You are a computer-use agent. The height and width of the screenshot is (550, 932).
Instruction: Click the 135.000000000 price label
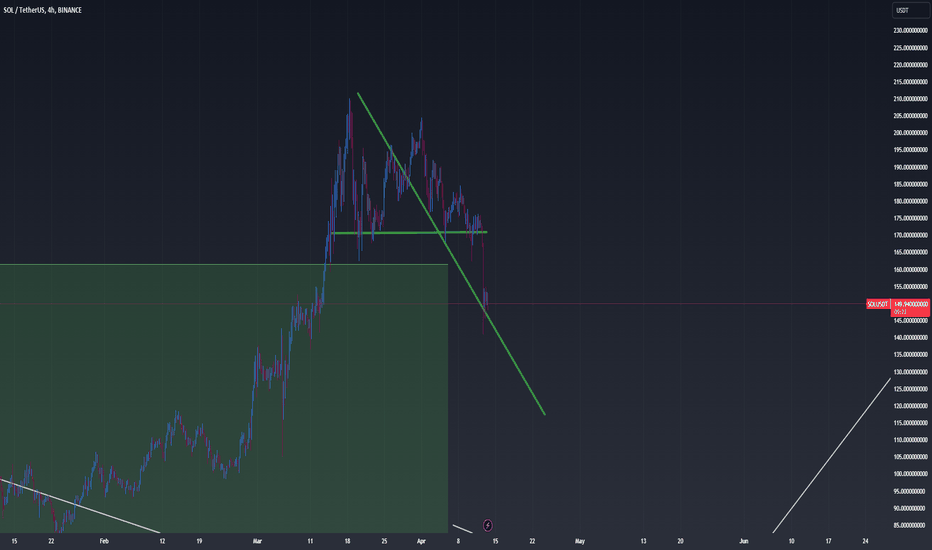pyautogui.click(x=911, y=354)
